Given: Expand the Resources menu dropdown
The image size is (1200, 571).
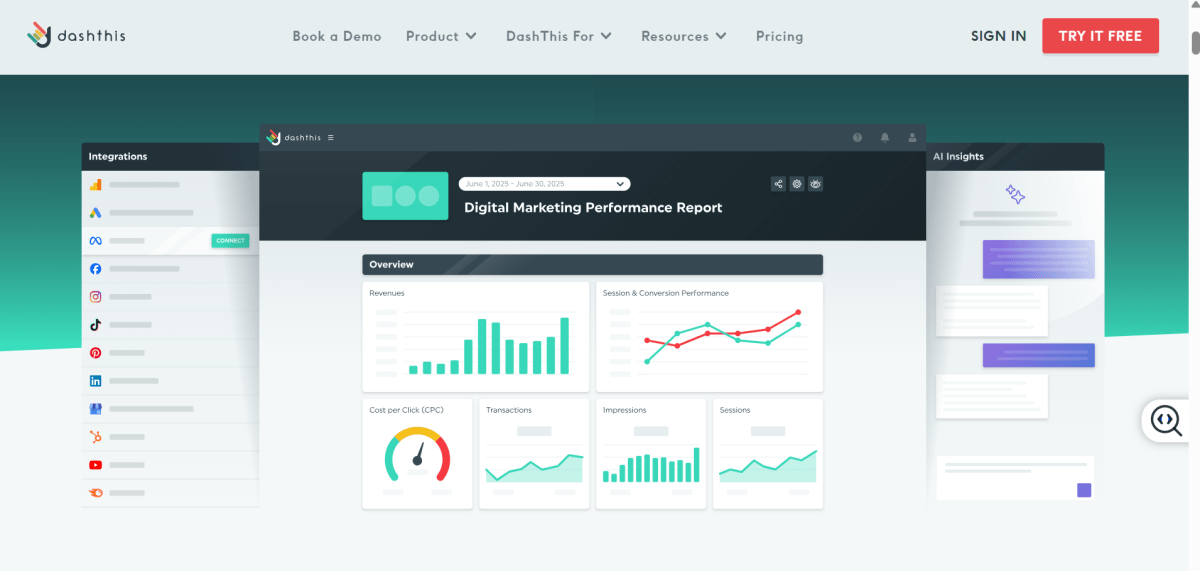Looking at the screenshot, I should [x=685, y=36].
